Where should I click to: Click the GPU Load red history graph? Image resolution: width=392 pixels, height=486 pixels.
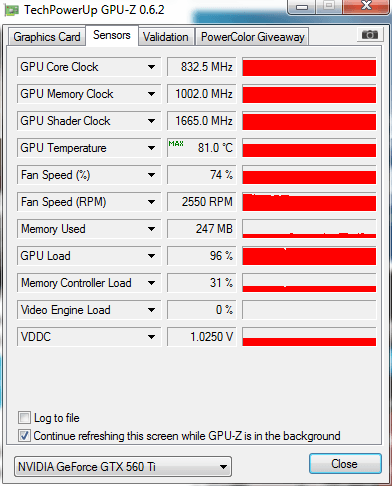(x=309, y=256)
